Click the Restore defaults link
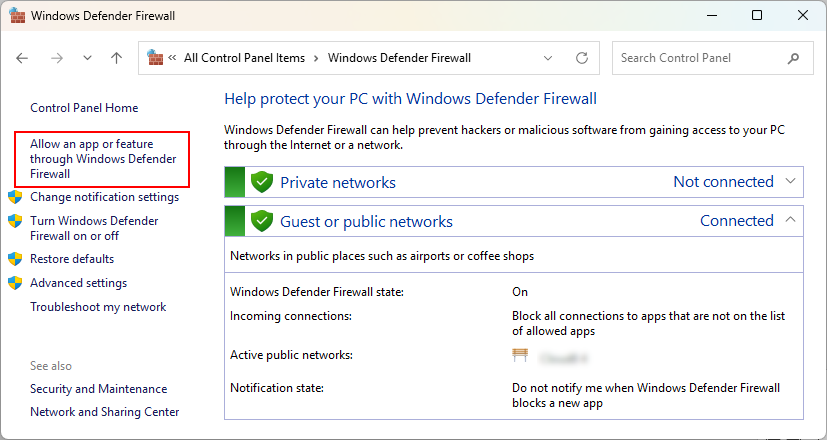This screenshot has width=827, height=440. pyautogui.click(x=72, y=259)
